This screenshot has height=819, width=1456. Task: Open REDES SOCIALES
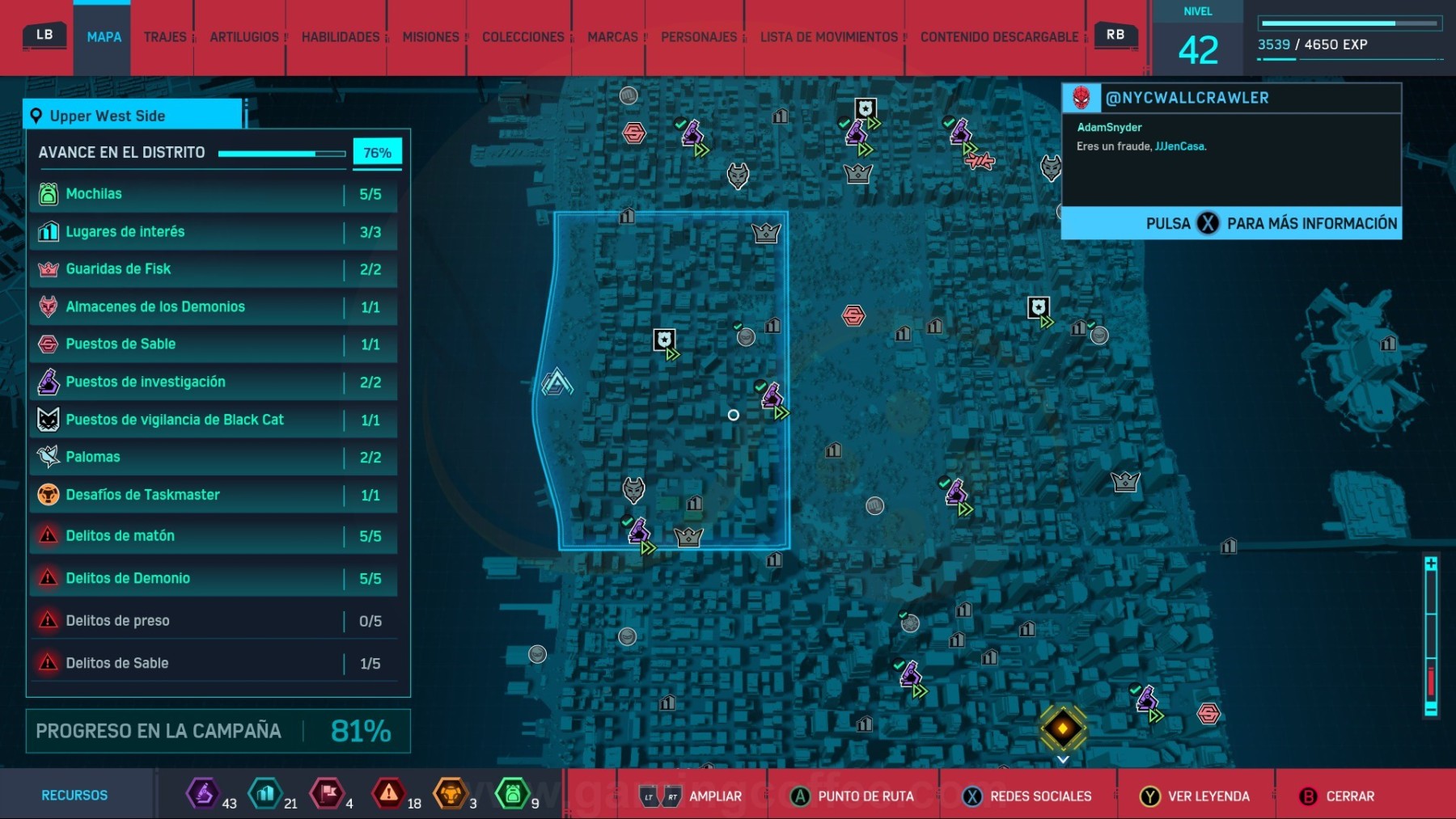click(x=1027, y=796)
